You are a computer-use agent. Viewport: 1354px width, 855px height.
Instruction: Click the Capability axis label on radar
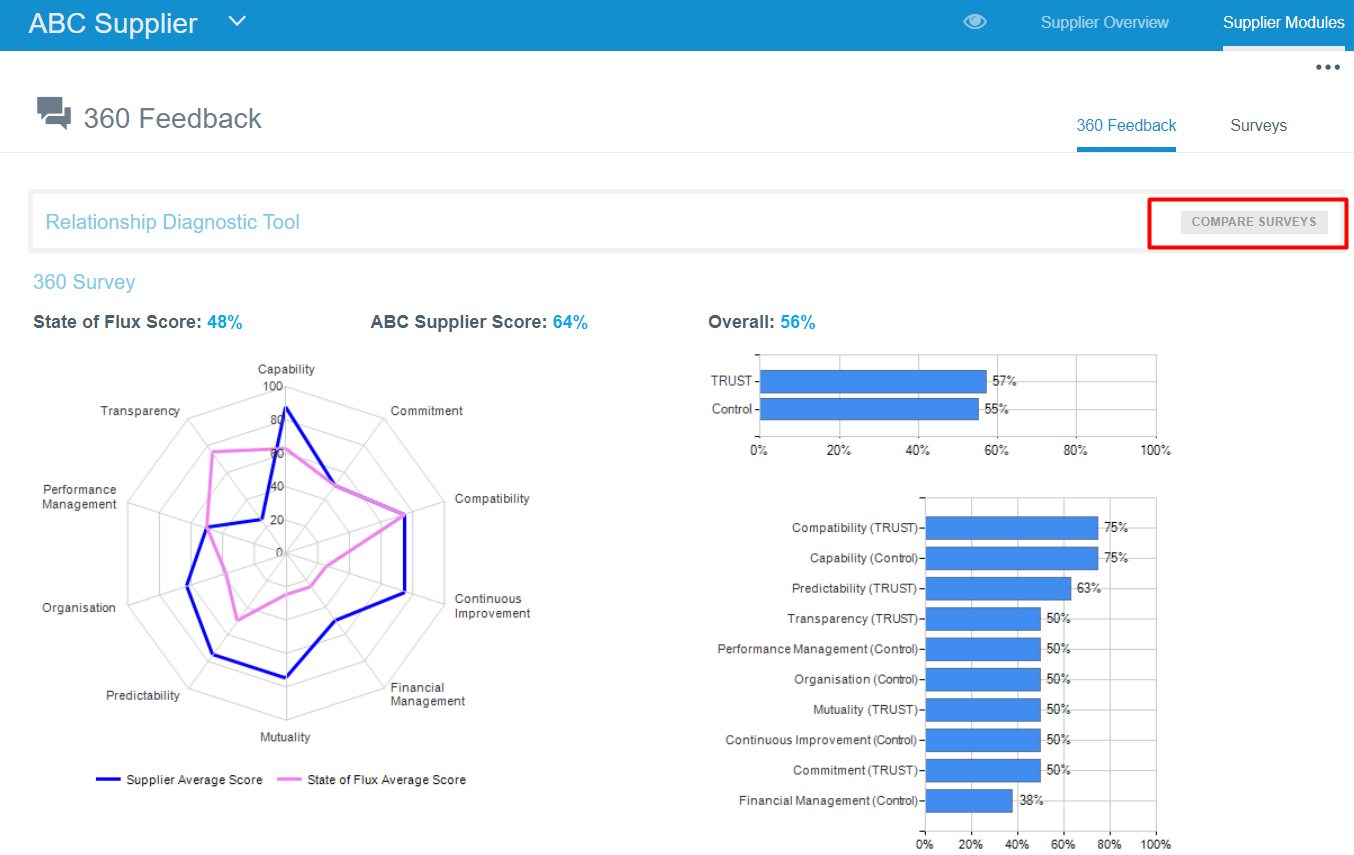[x=286, y=369]
